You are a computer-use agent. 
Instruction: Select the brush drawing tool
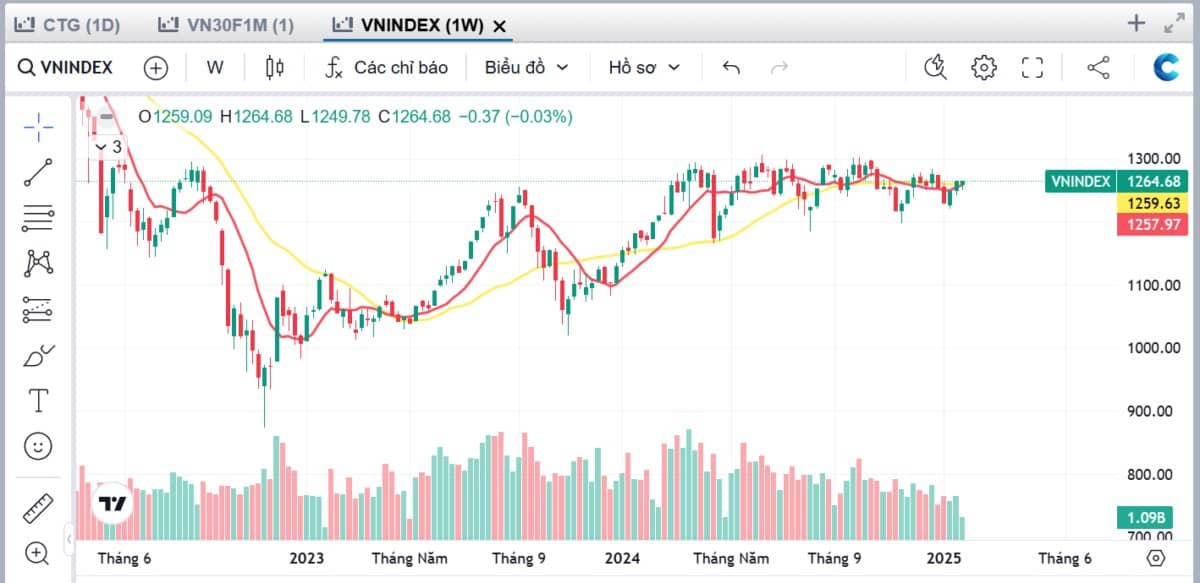(x=38, y=355)
